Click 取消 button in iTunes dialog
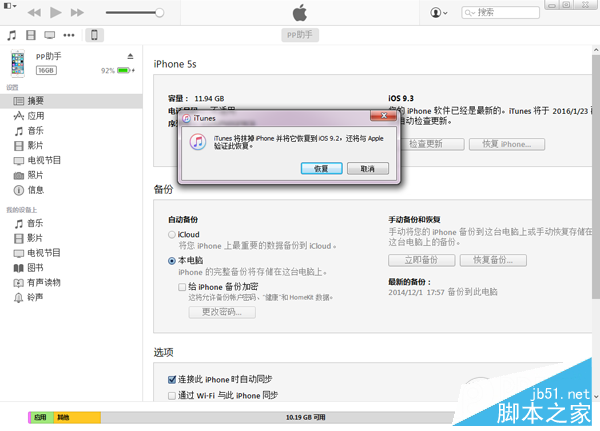Image resolution: width=600 pixels, height=431 pixels. pyautogui.click(x=368, y=168)
